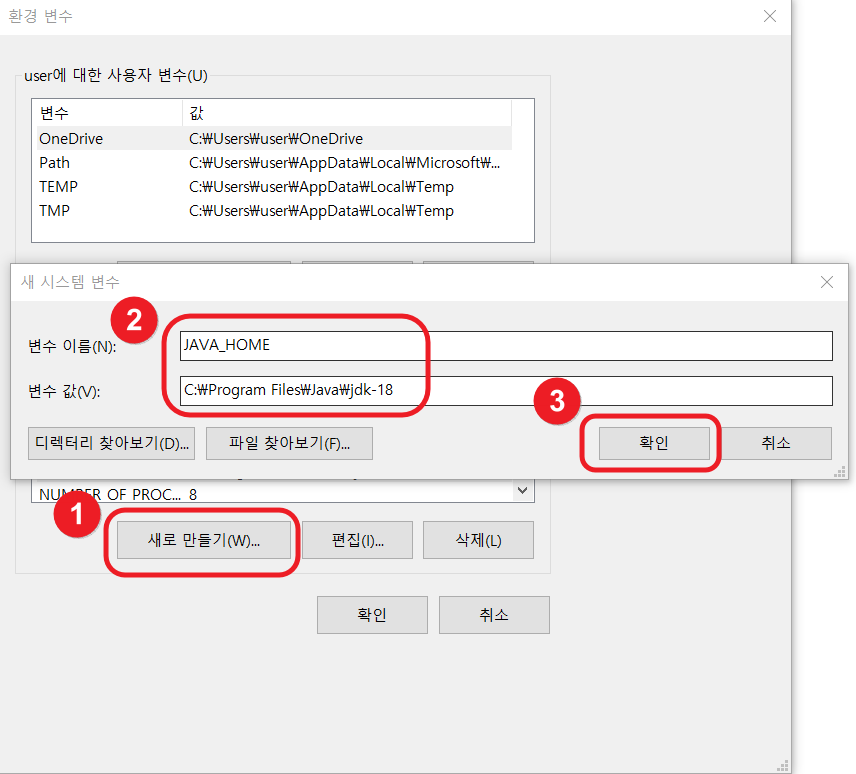Click the bottom 취소 button of 환경 변수
Image resolution: width=856 pixels, height=774 pixels.
494,615
